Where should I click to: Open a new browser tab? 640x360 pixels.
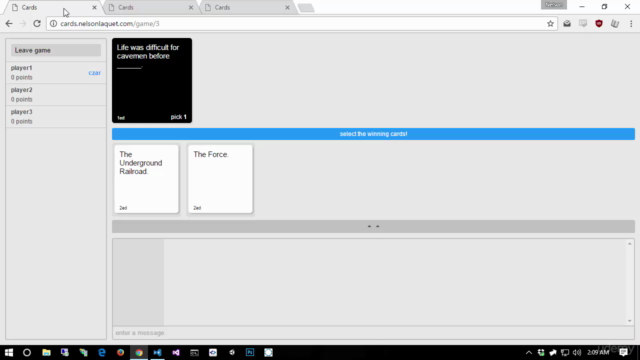click(x=306, y=8)
